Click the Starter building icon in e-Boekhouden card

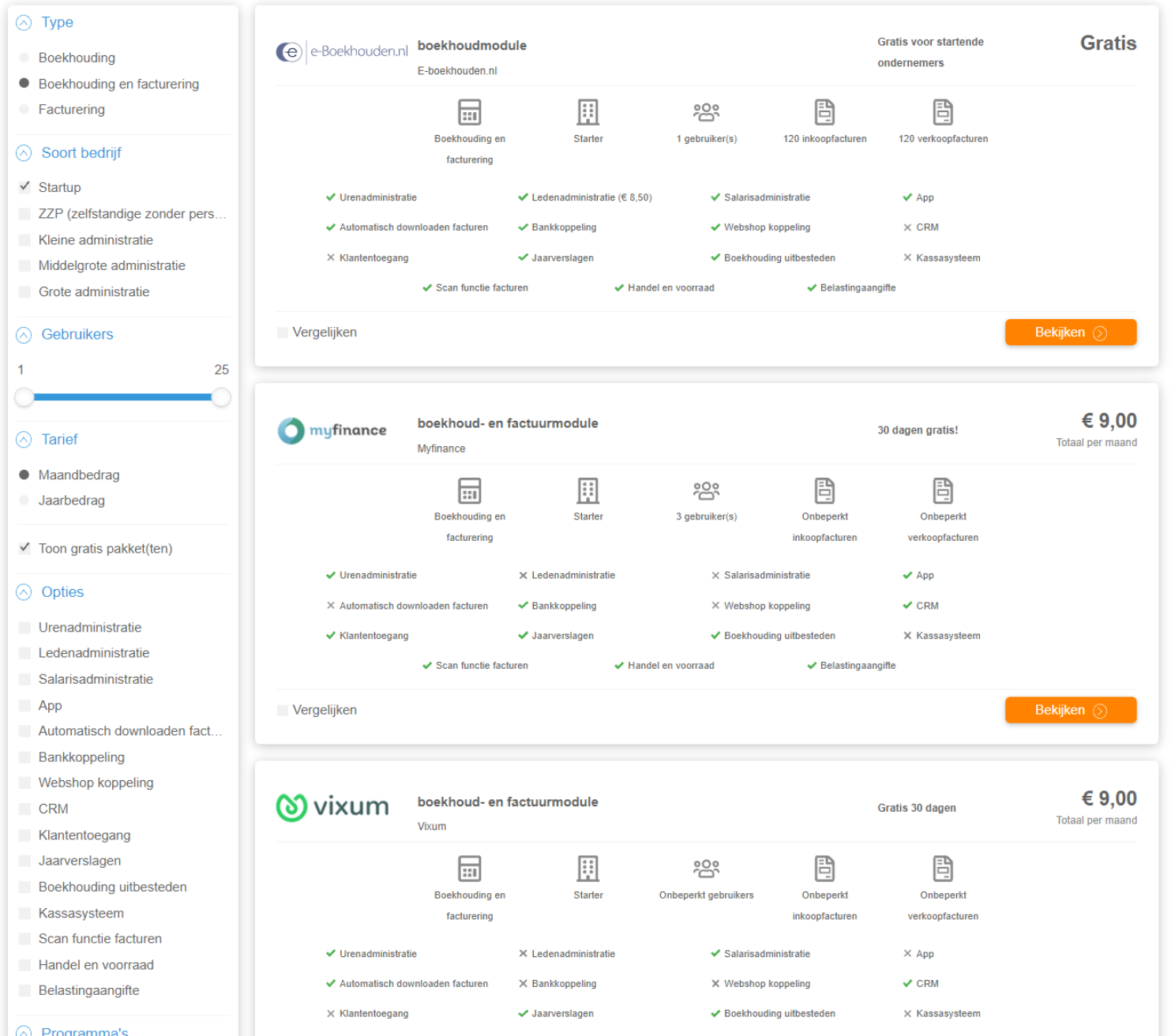[x=587, y=112]
